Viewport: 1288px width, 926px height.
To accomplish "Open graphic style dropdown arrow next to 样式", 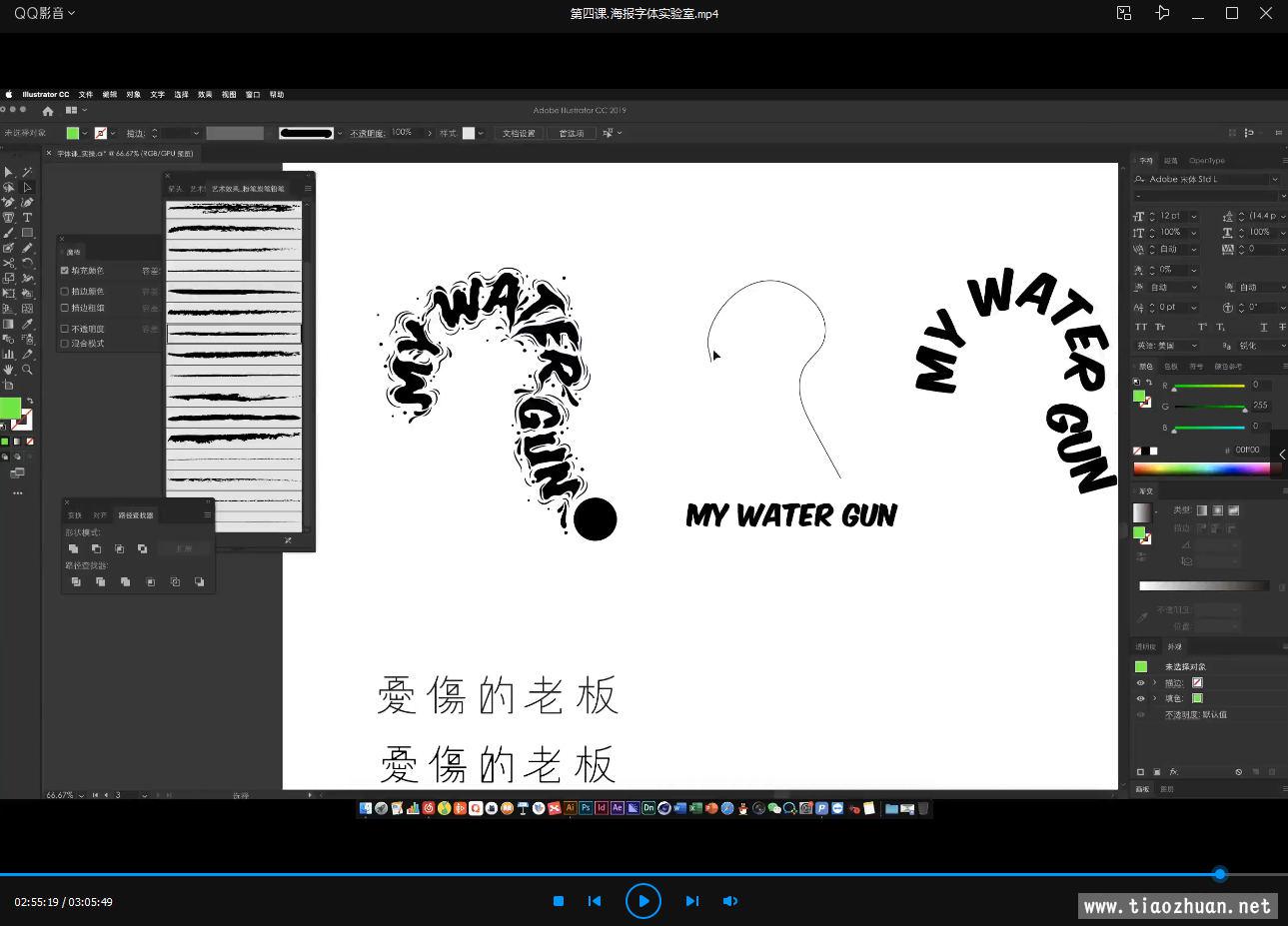I will 481,133.
